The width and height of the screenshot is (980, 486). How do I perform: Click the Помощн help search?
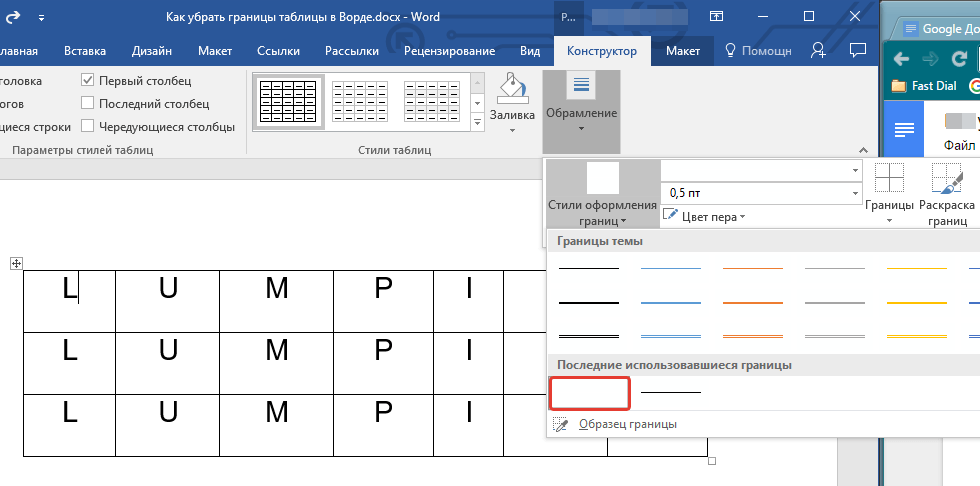point(757,51)
